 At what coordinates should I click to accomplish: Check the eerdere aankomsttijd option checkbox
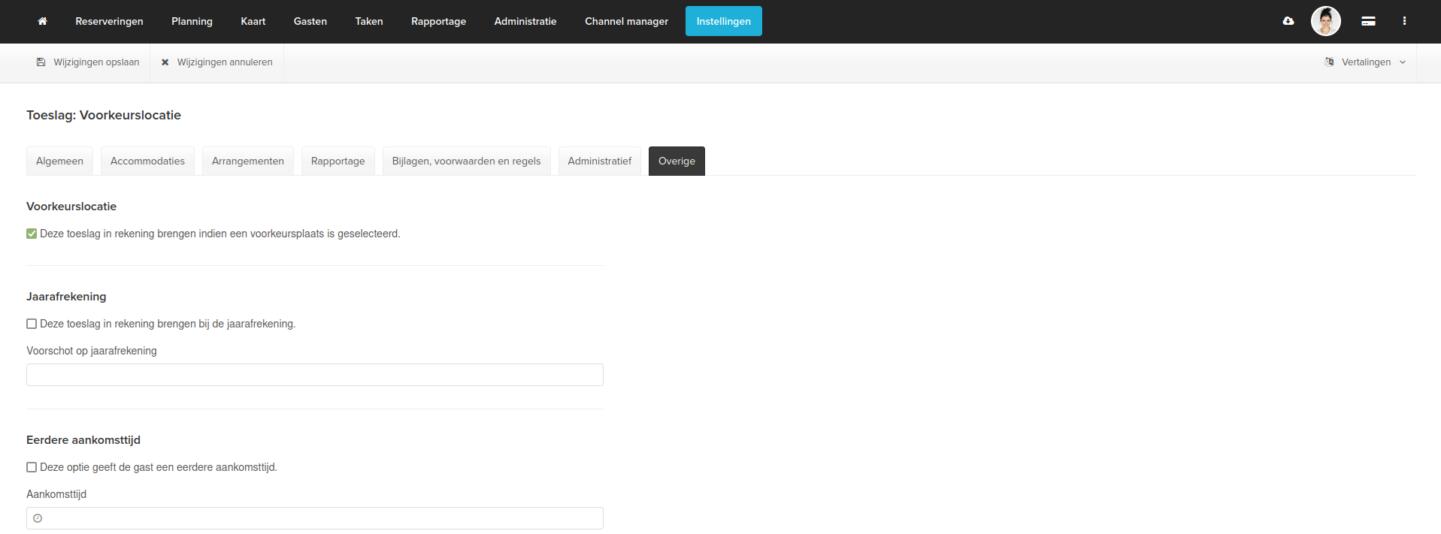point(32,467)
